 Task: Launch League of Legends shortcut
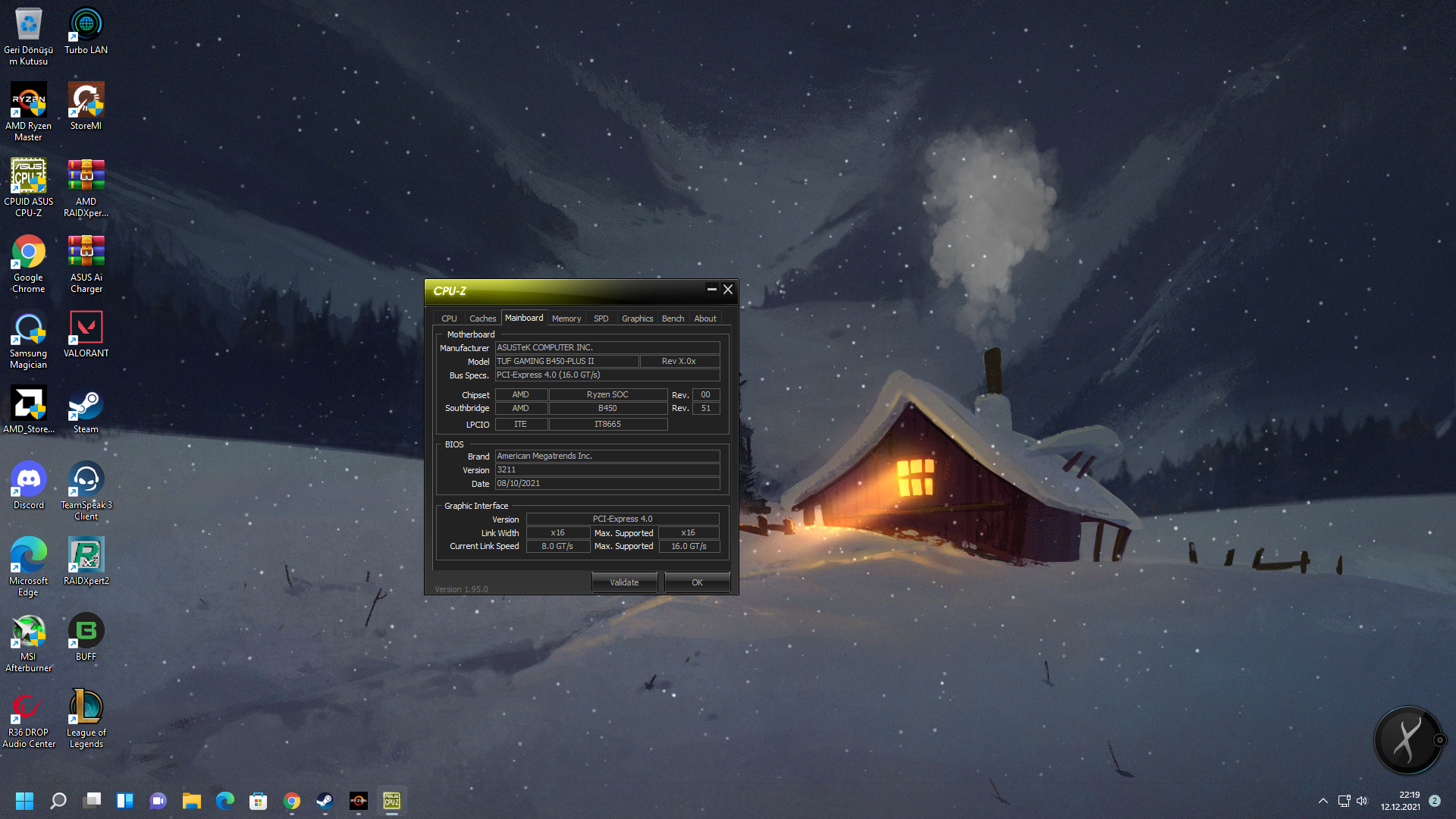(86, 708)
